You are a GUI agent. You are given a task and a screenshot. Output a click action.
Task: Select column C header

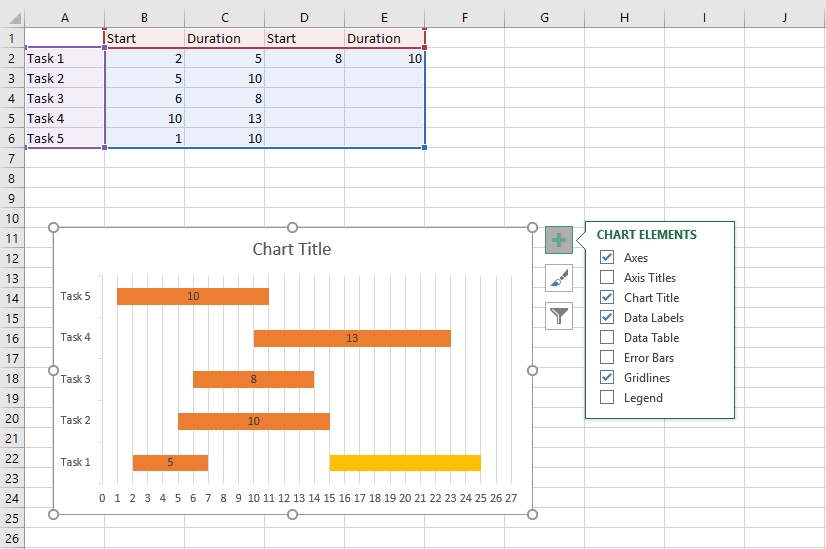tap(224, 18)
